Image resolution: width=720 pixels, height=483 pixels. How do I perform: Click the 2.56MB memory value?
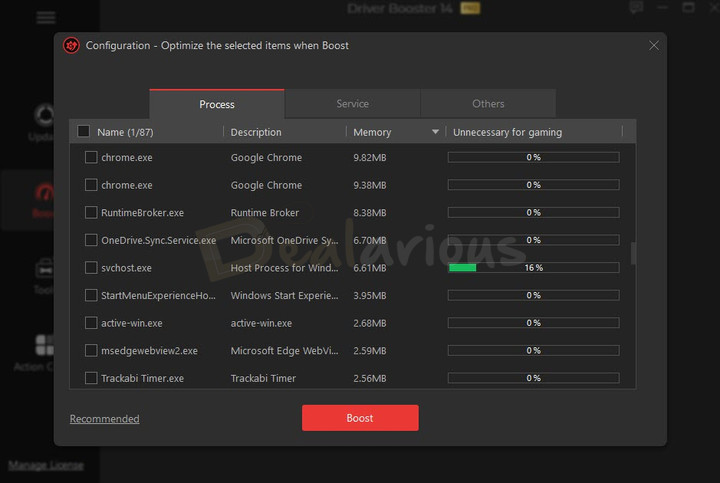click(370, 378)
